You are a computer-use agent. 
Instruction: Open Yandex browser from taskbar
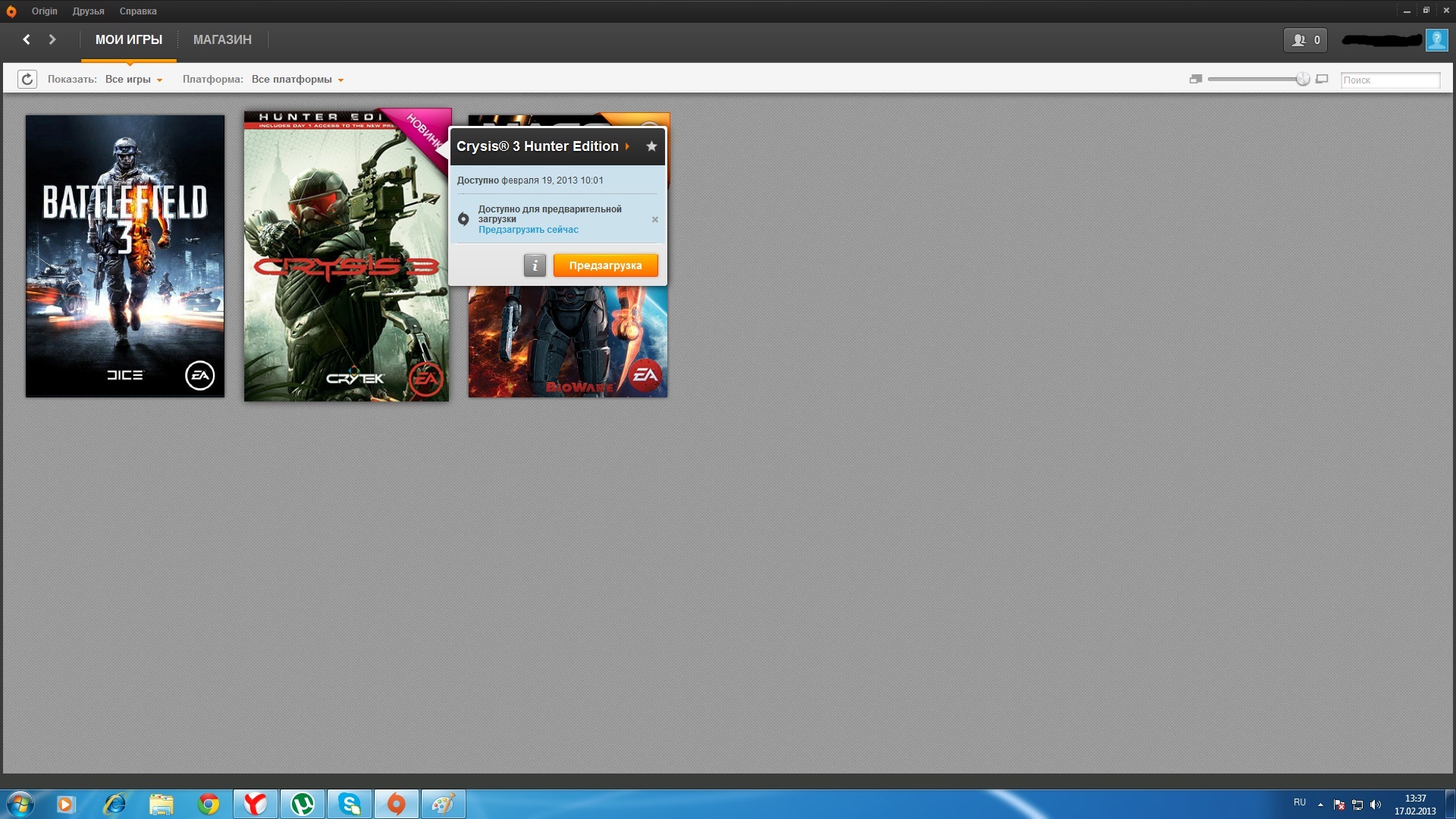(x=256, y=804)
